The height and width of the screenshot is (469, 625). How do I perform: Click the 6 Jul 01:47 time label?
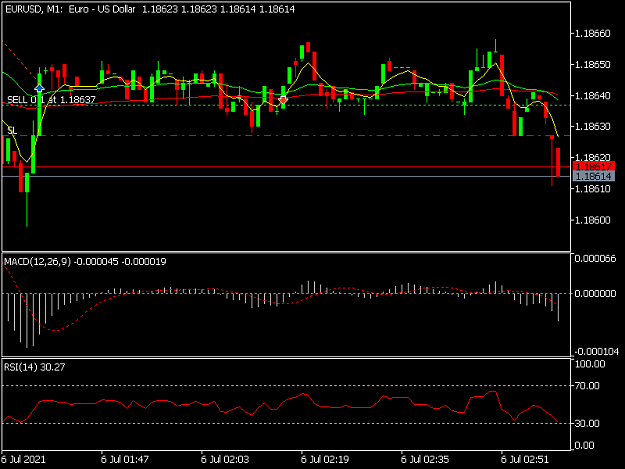pos(125,459)
